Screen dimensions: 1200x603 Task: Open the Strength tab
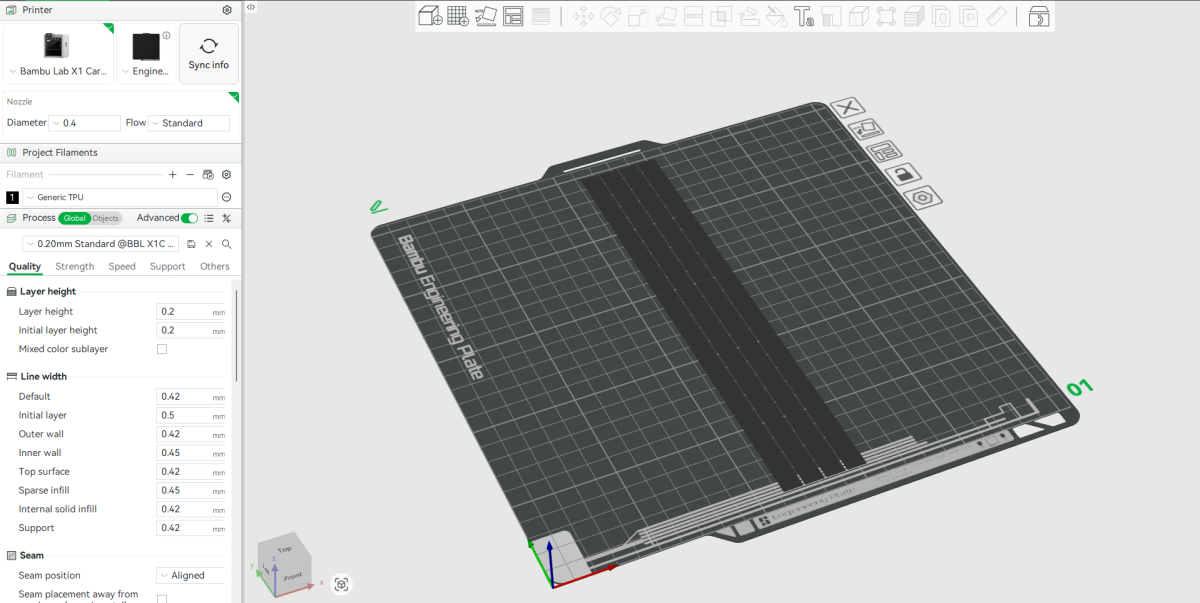coord(75,266)
